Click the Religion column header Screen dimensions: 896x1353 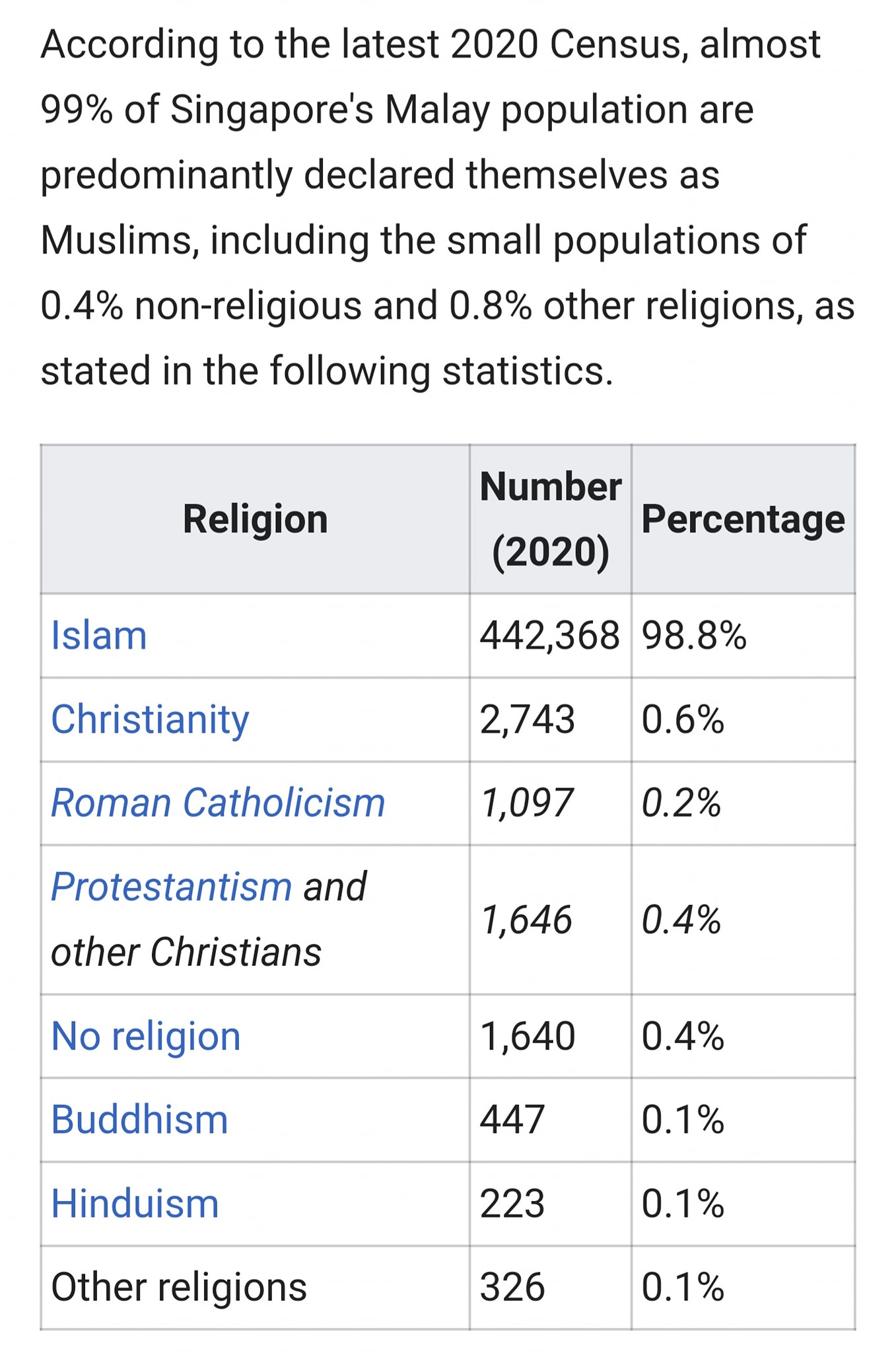256,519
